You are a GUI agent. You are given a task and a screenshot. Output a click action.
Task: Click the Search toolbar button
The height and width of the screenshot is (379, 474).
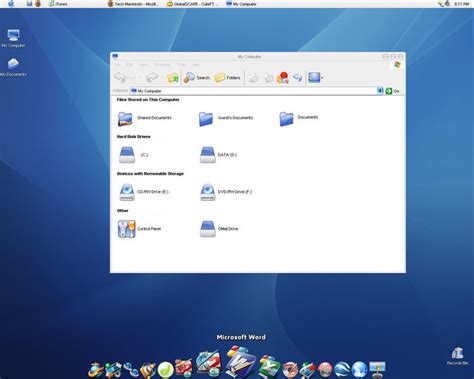pos(197,78)
